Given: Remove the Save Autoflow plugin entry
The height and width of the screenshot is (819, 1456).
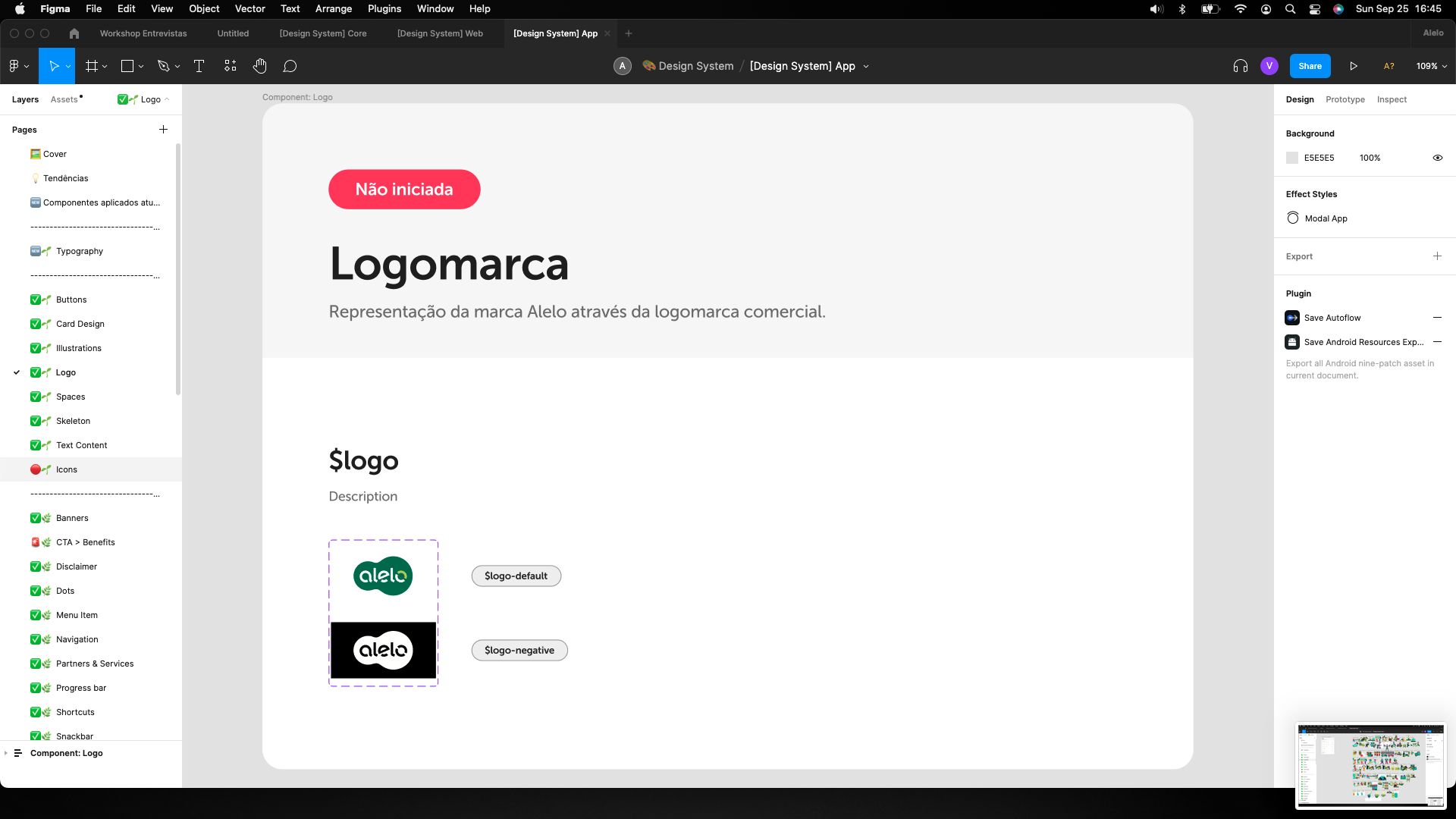Looking at the screenshot, I should [1437, 318].
